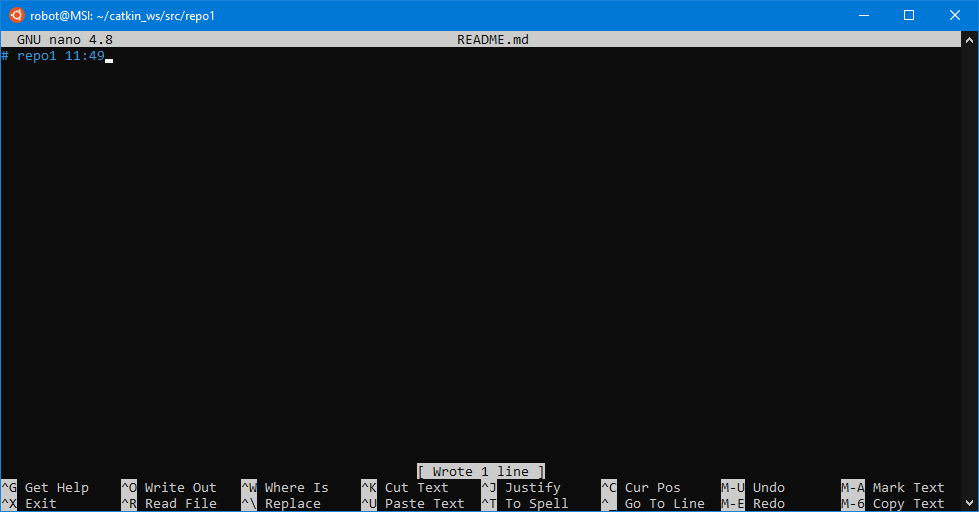This screenshot has height=512, width=979.
Task: Click the 'Wrote 1 line' status message
Action: (481, 471)
